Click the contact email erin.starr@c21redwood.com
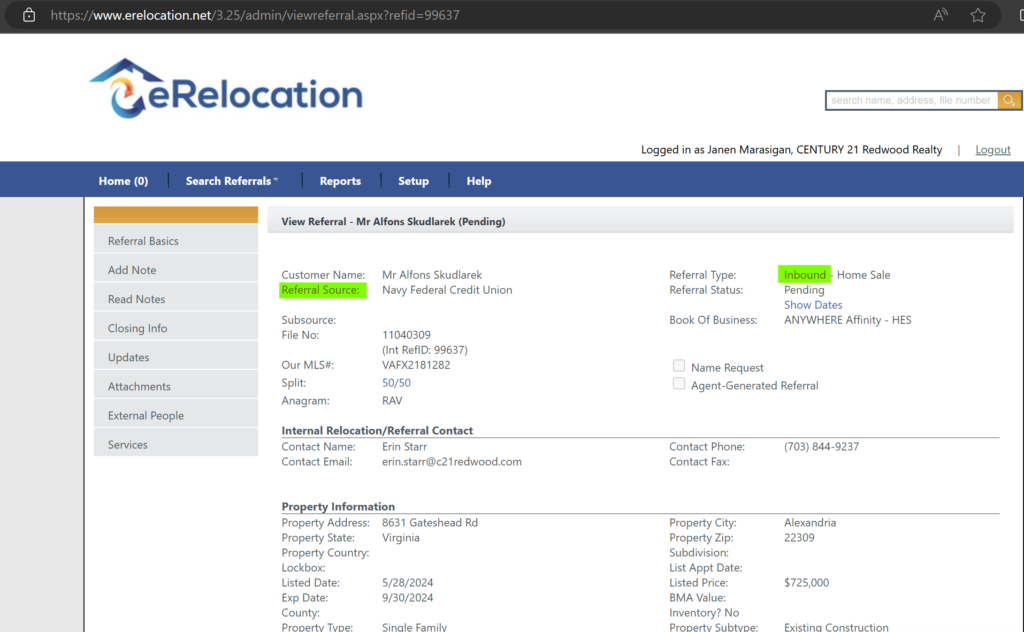 [x=452, y=462]
